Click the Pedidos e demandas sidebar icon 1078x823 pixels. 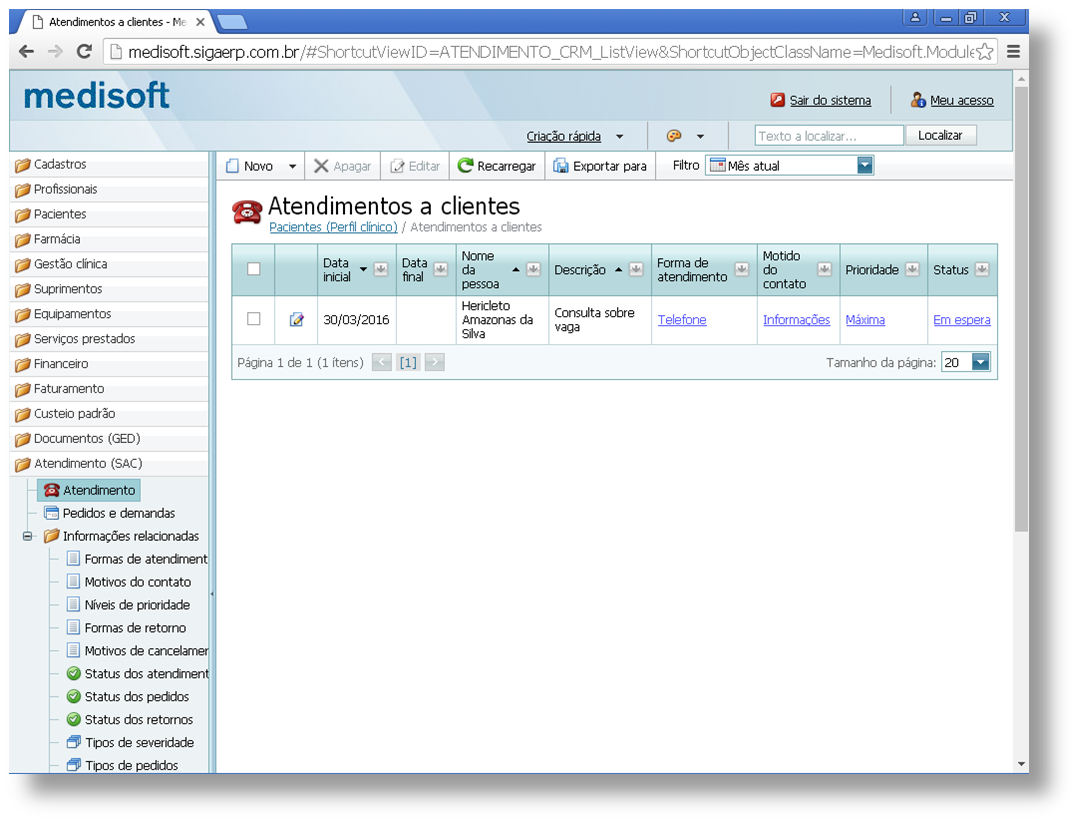(52, 513)
